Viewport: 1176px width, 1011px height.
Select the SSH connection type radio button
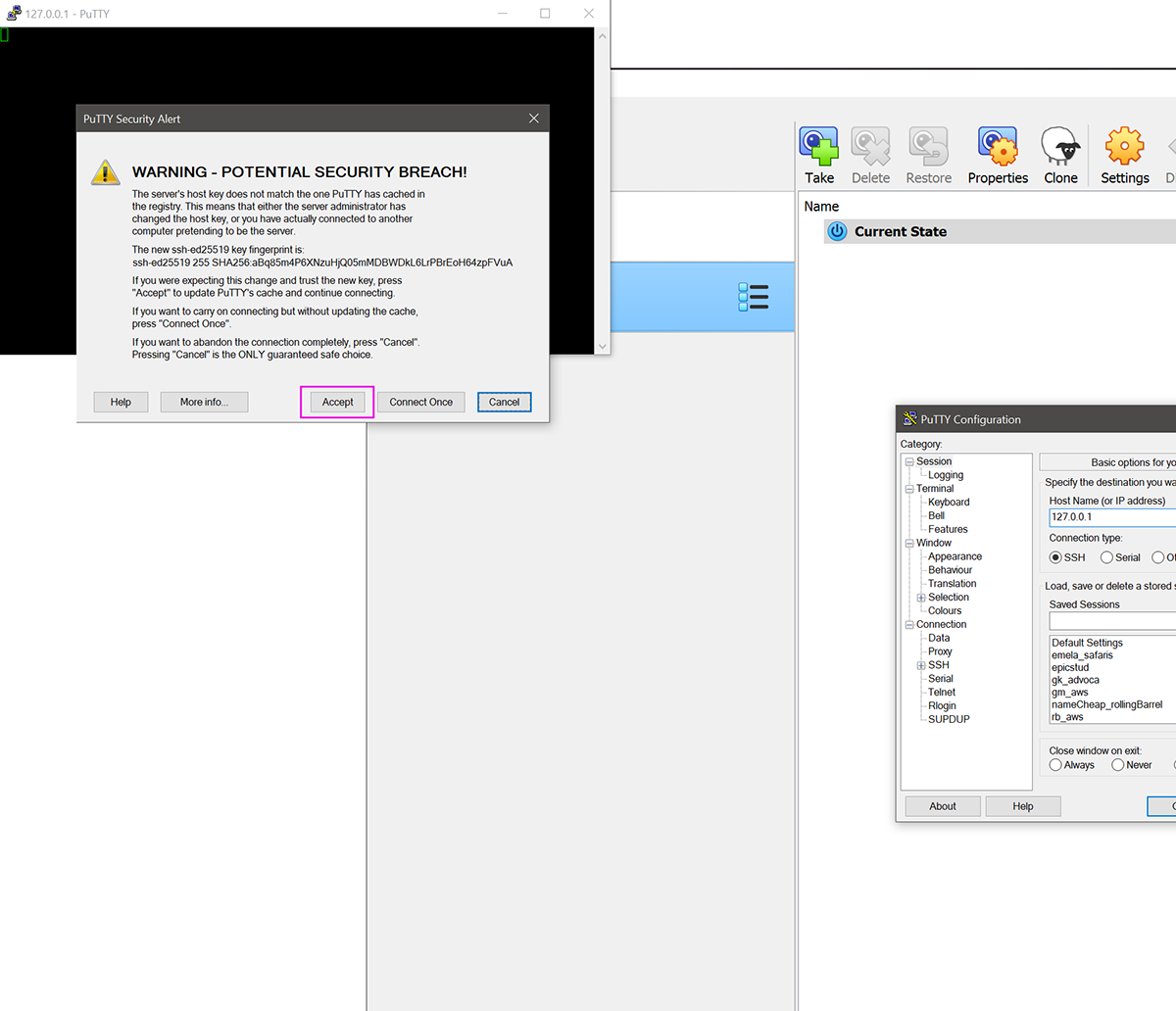[1055, 557]
